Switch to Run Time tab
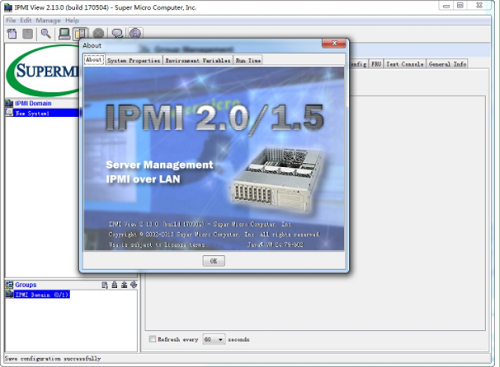500x367 pixels. (248, 60)
